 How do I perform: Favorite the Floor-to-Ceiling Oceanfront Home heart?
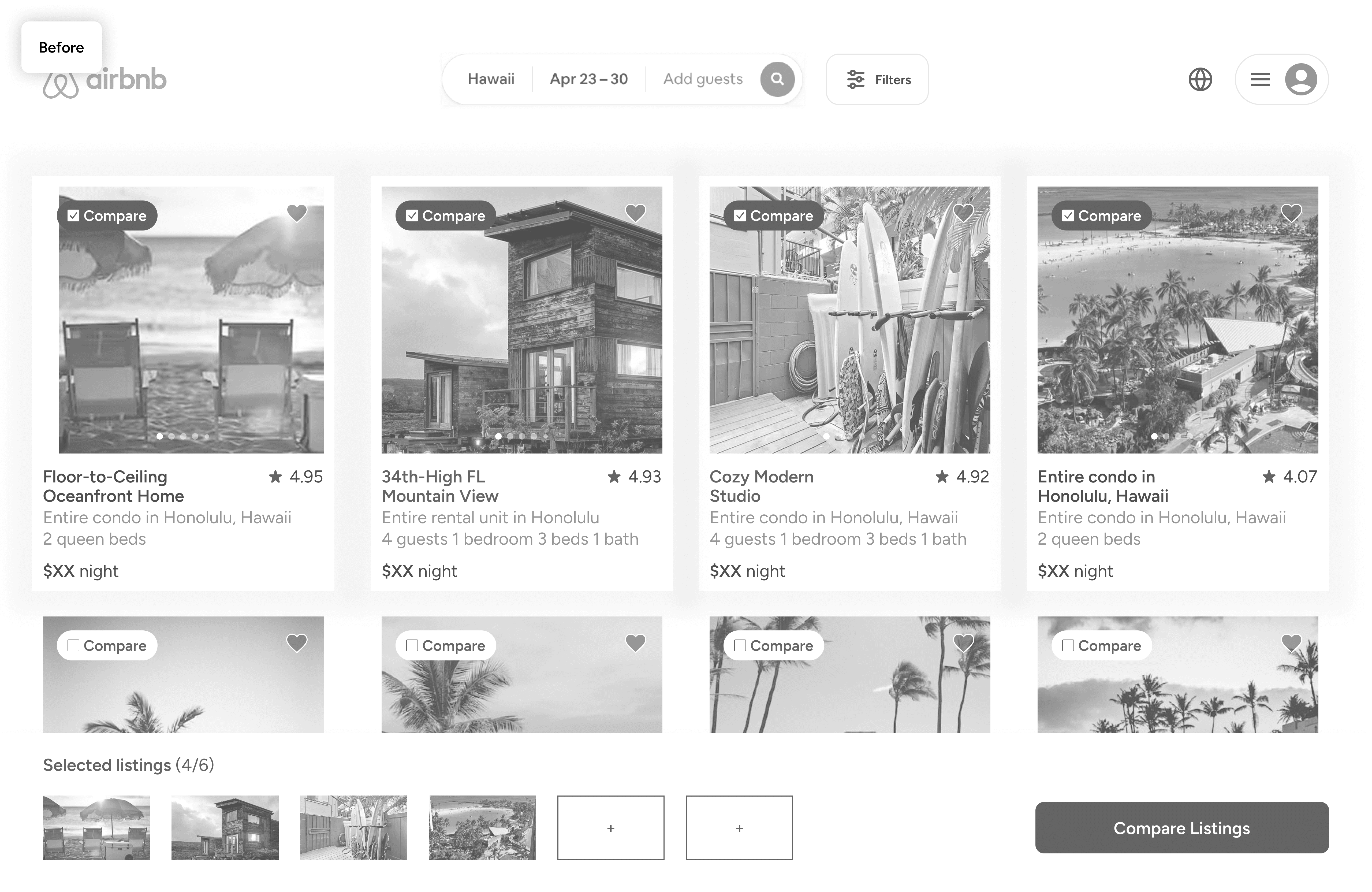click(x=297, y=213)
